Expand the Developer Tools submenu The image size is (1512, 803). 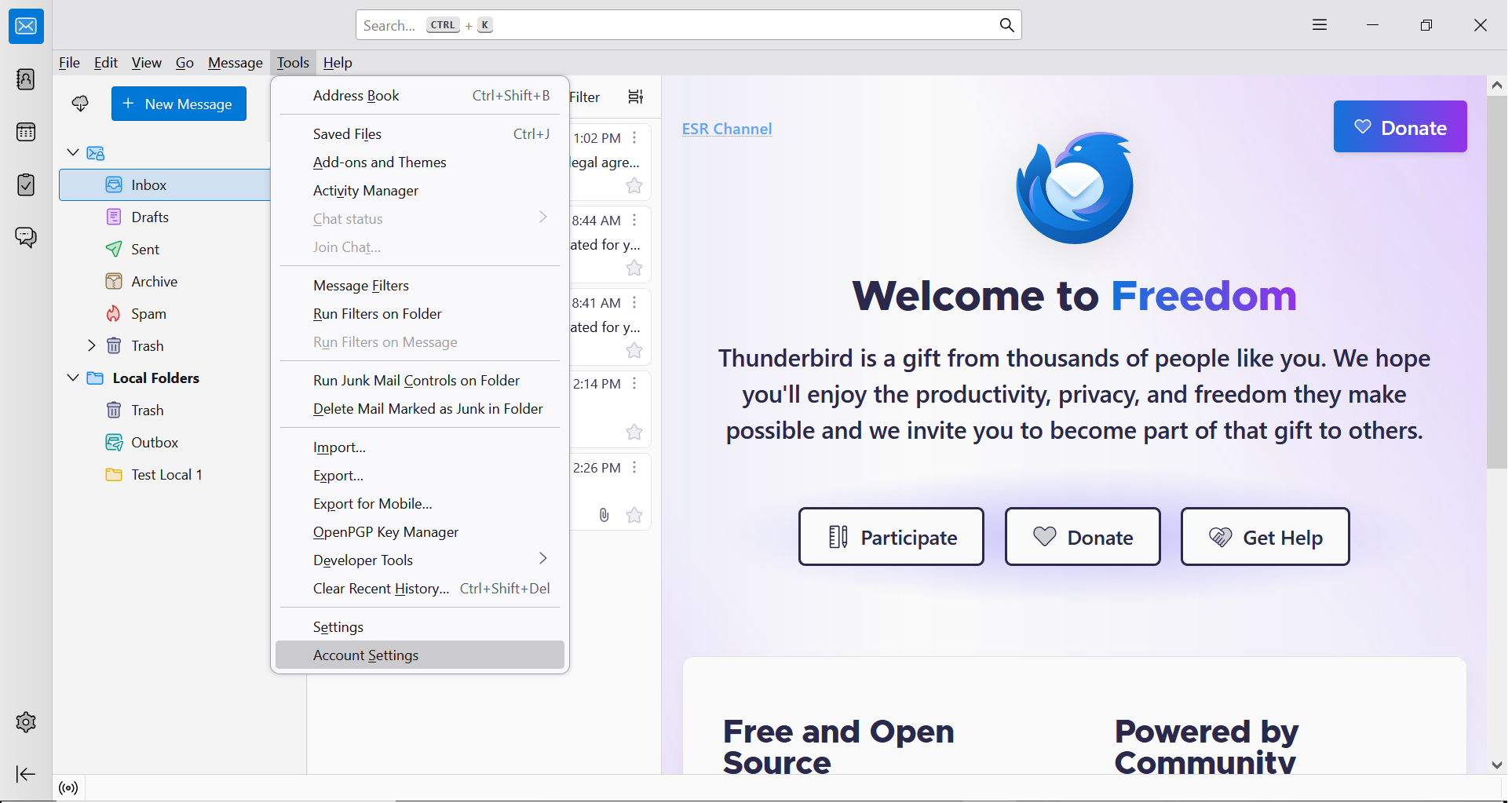[x=542, y=559]
